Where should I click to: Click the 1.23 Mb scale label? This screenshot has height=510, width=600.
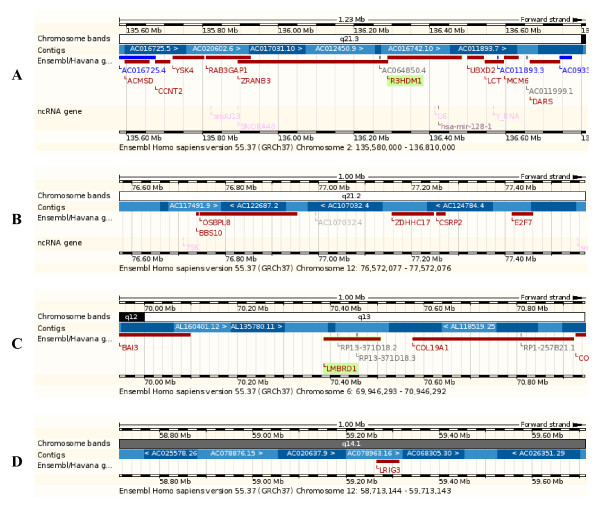351,20
